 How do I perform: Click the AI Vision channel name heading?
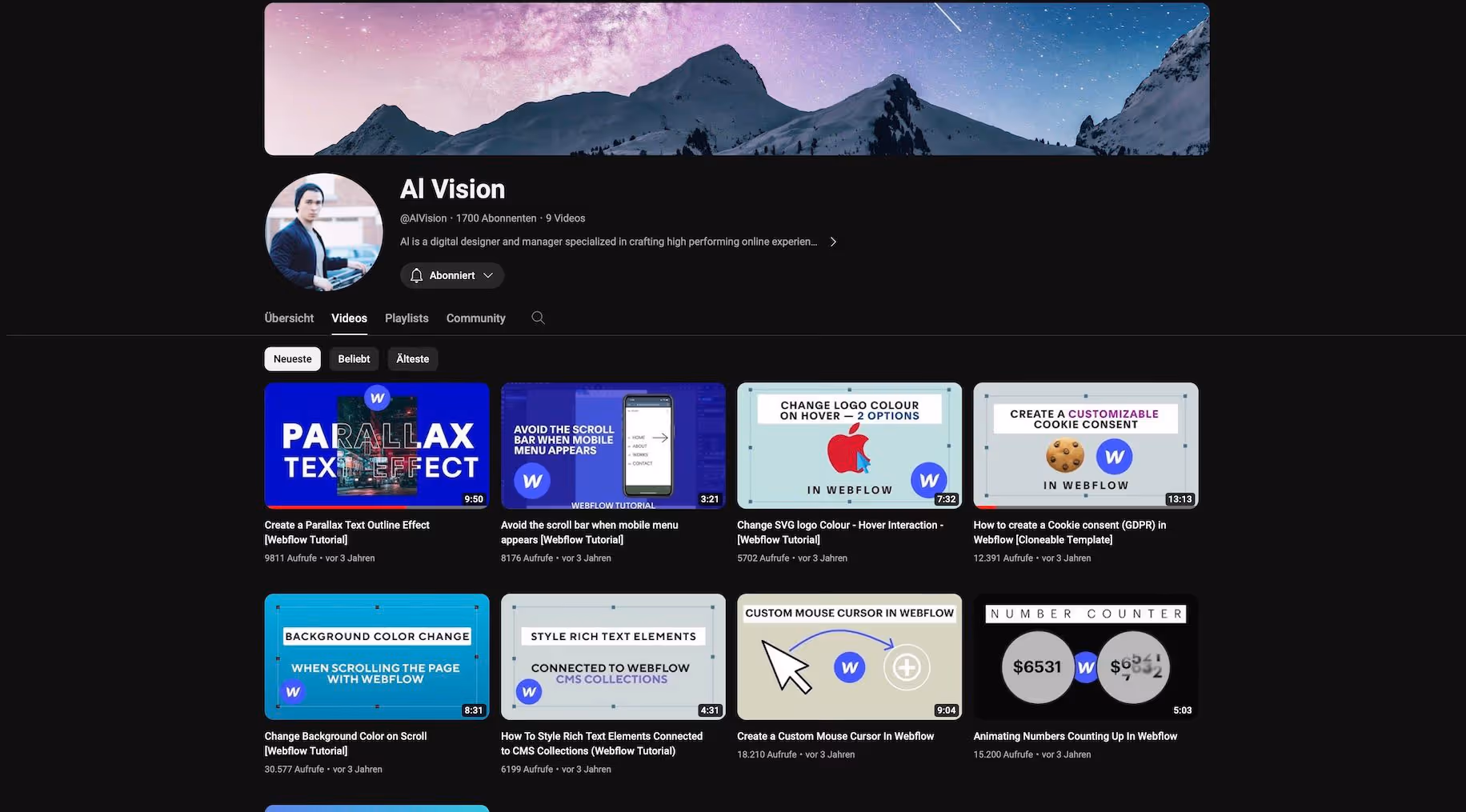(452, 190)
